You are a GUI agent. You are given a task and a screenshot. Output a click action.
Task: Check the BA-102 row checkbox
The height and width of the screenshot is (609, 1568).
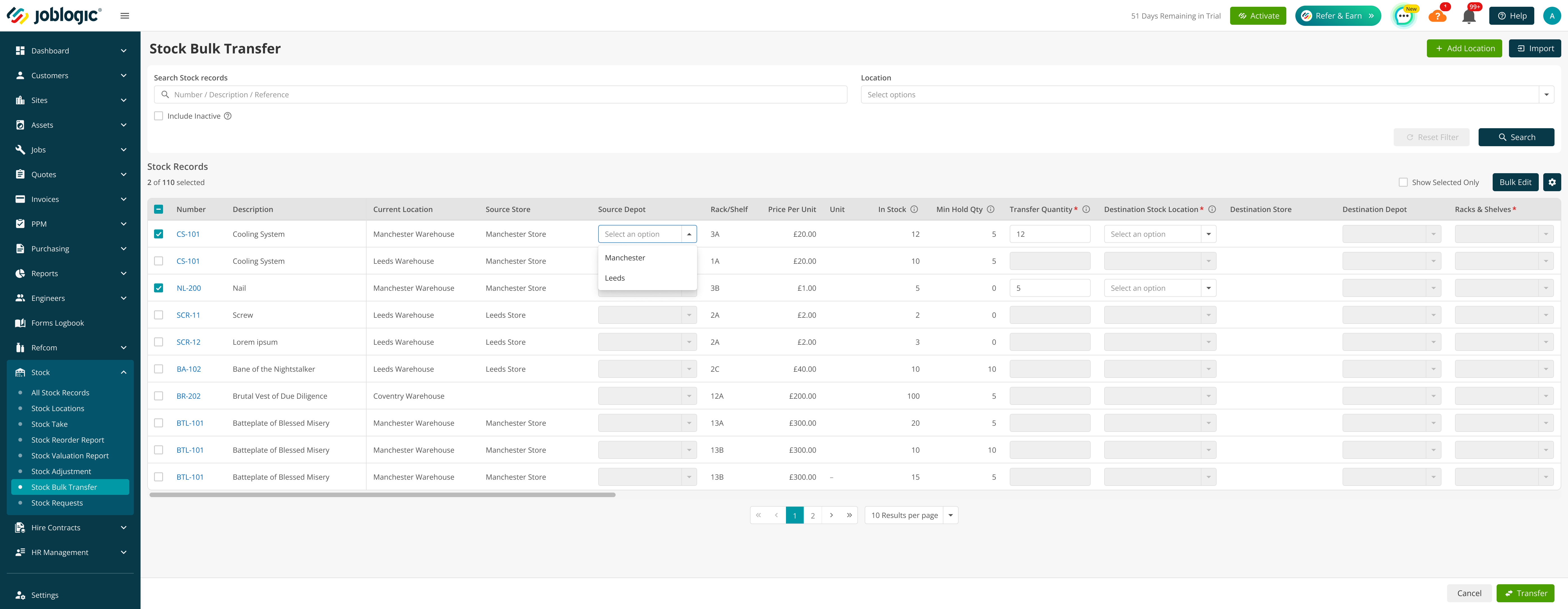click(158, 369)
